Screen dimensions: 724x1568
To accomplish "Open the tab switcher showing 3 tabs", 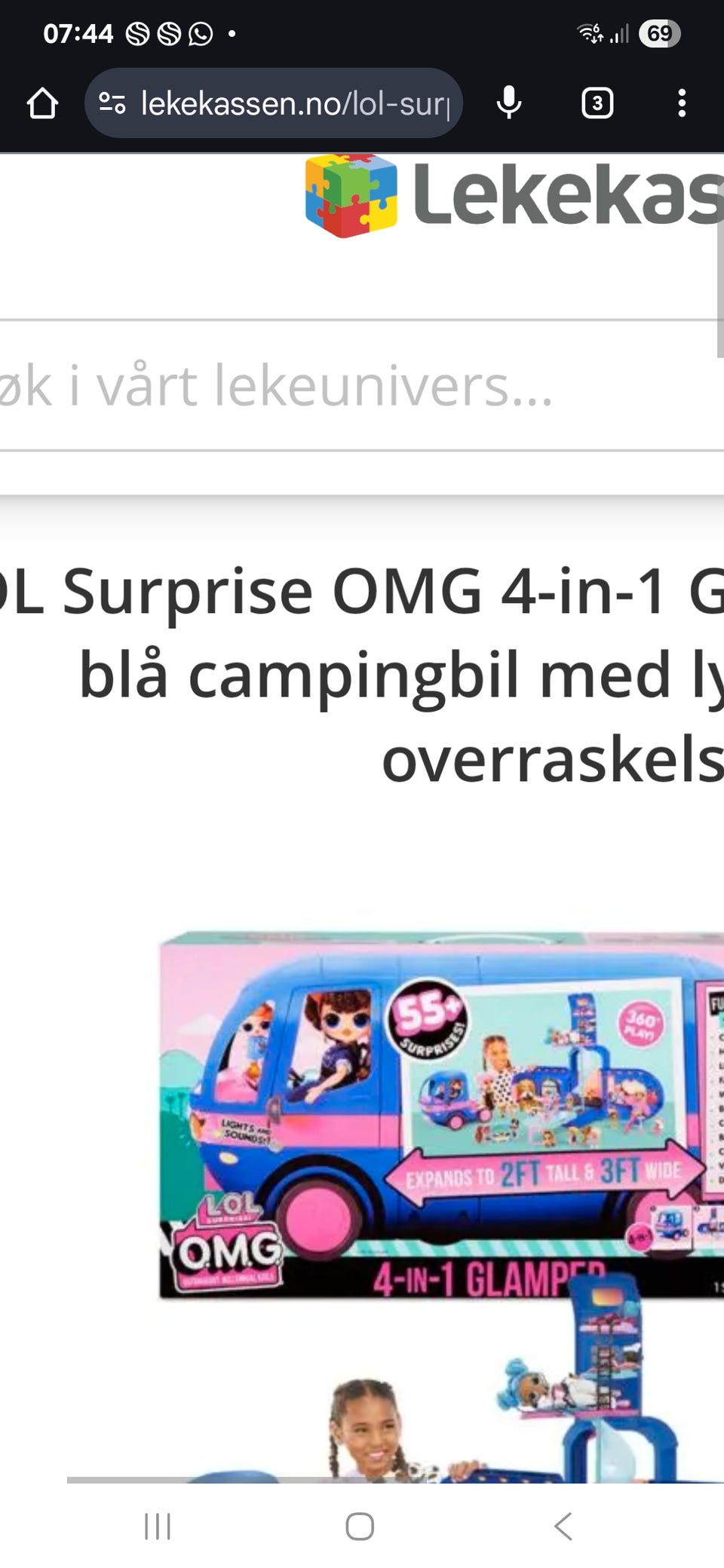I will point(597,103).
